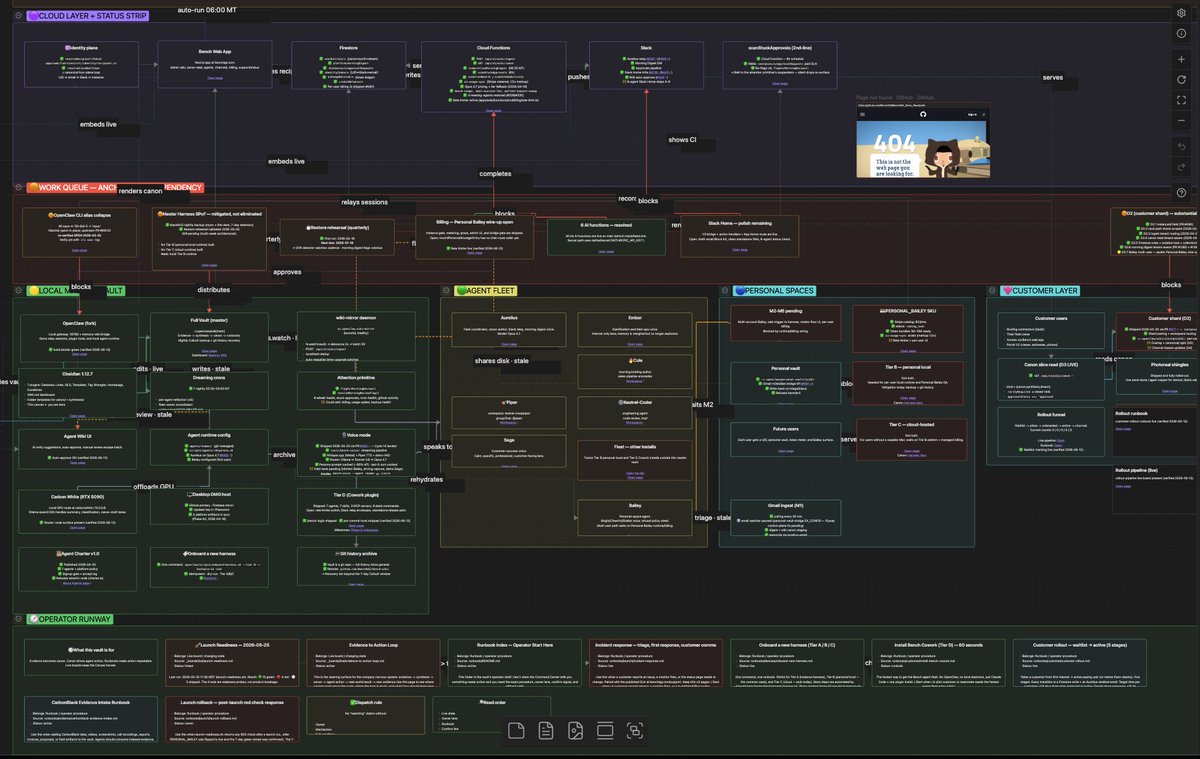Open canvas help question mark icon
Screen dimensions: 1200x759
click(x=1182, y=192)
